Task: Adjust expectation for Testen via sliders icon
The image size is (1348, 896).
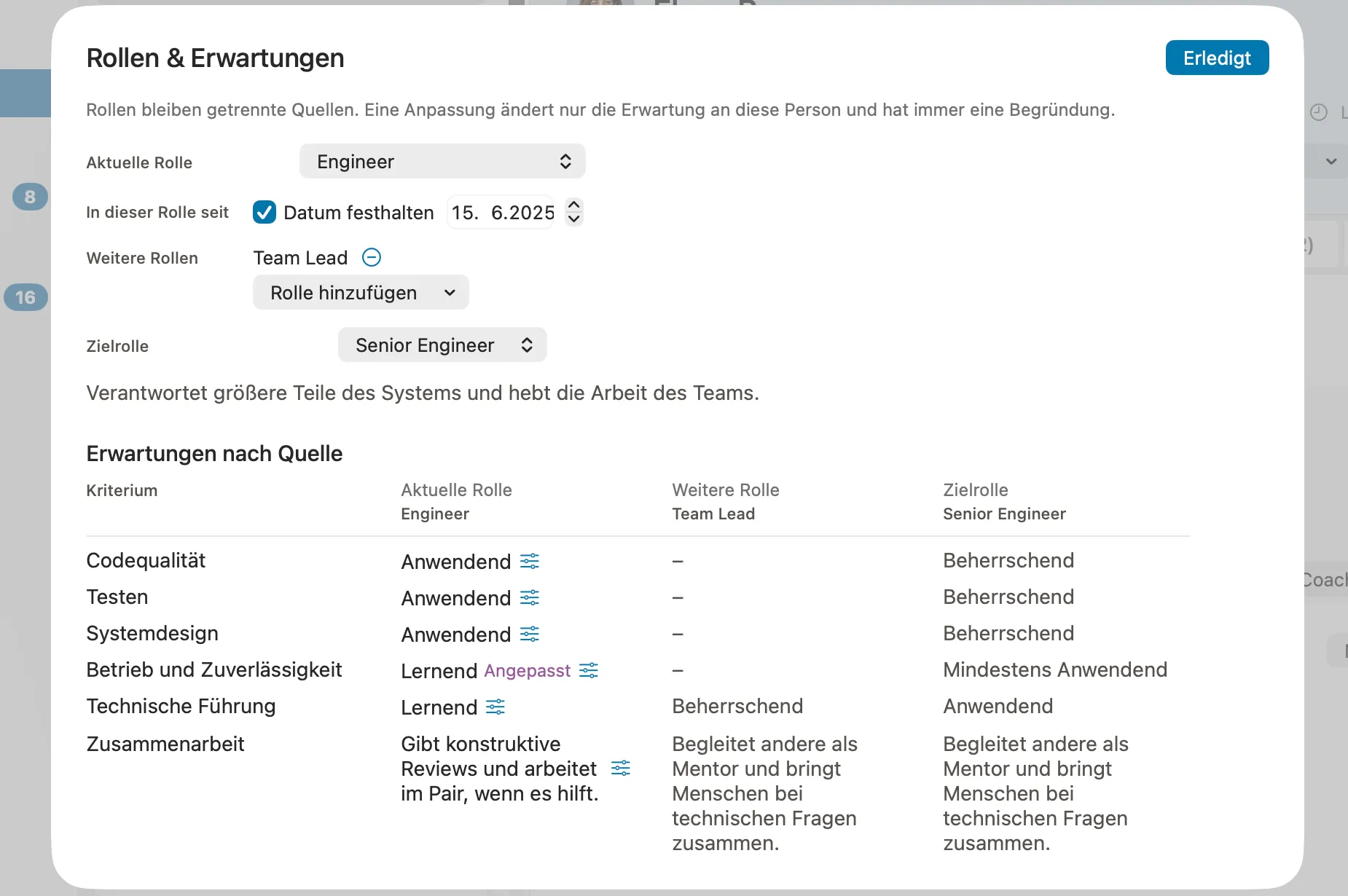Action: [x=530, y=597]
